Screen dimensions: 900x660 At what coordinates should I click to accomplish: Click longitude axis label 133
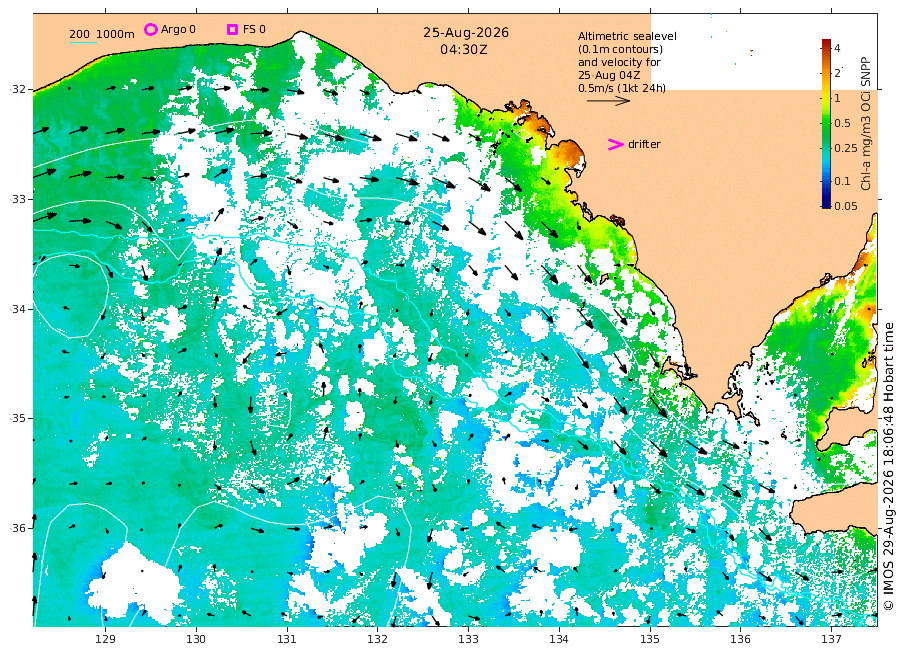click(x=468, y=639)
